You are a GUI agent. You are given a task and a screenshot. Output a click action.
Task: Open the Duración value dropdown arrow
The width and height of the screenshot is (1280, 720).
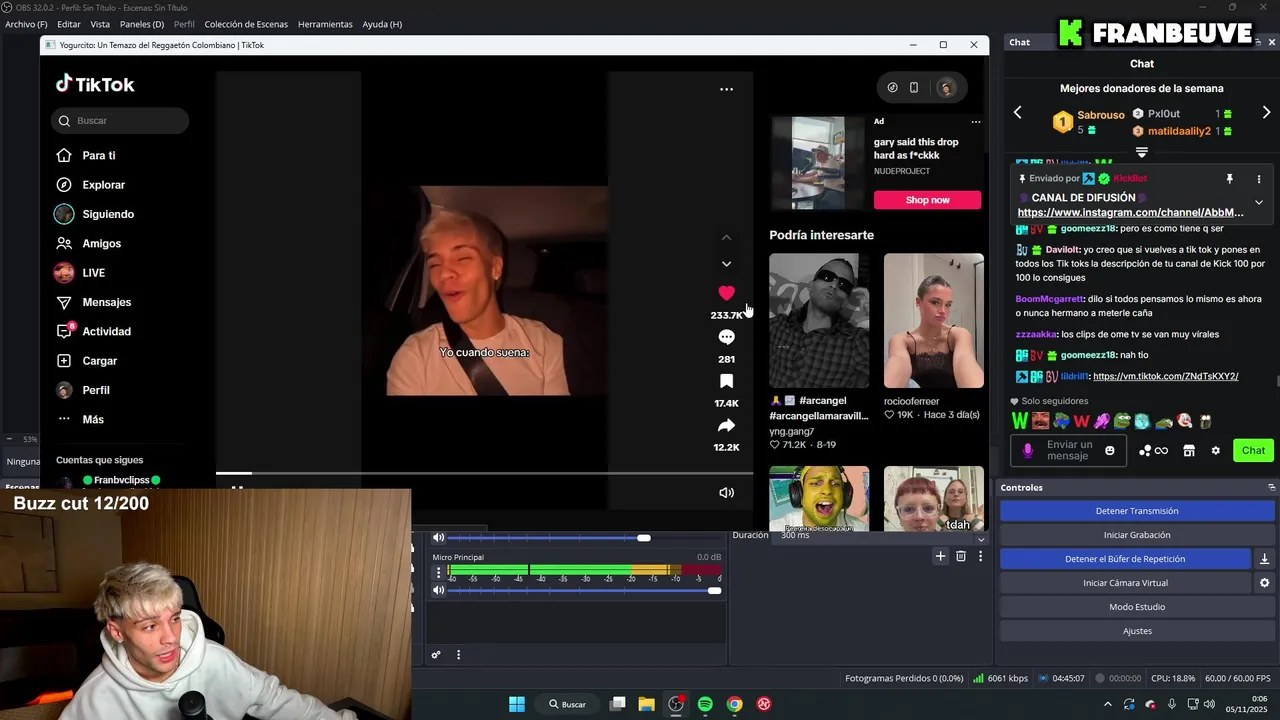pos(981,538)
